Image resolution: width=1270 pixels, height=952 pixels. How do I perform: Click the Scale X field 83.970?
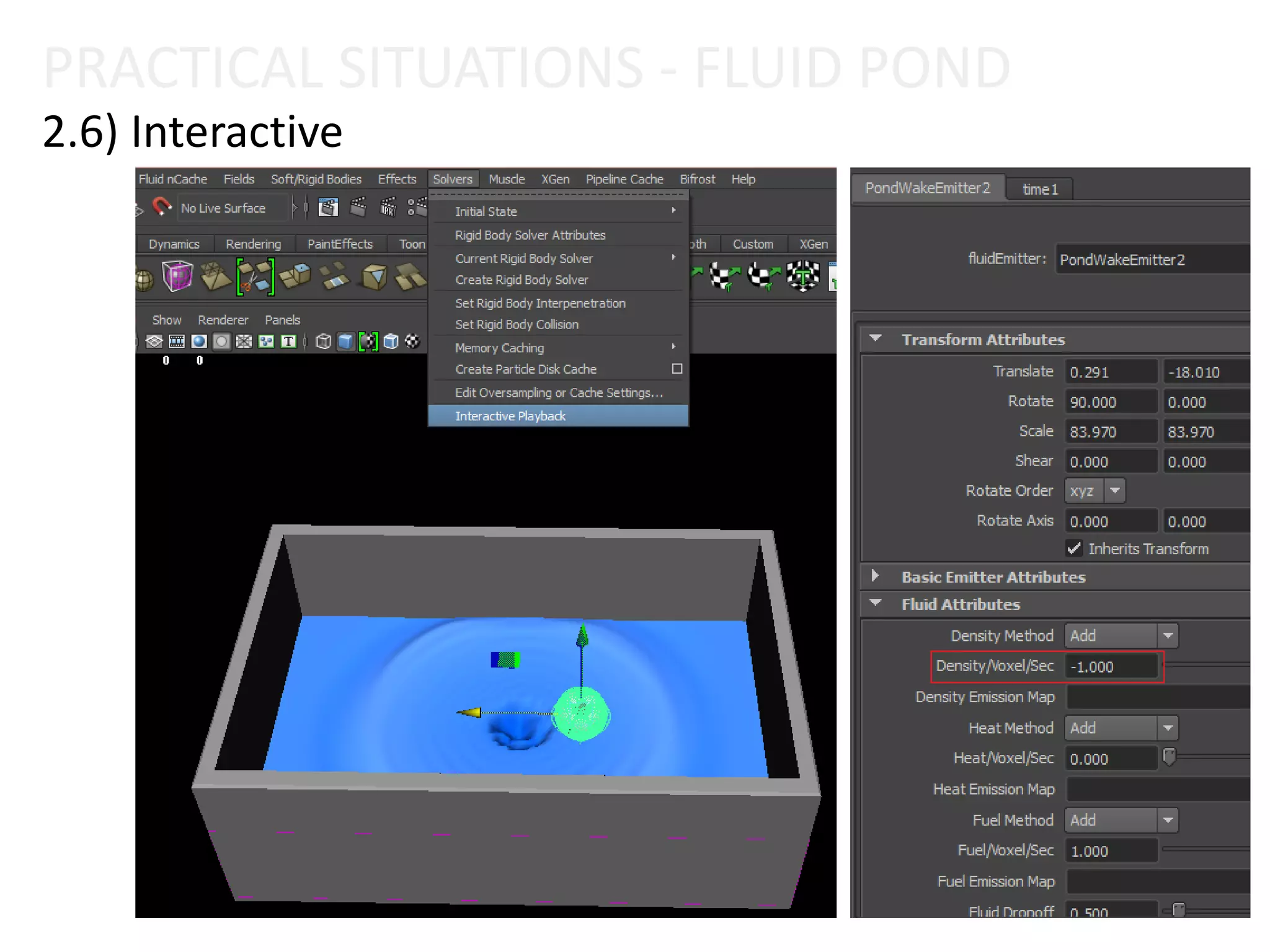point(1111,432)
